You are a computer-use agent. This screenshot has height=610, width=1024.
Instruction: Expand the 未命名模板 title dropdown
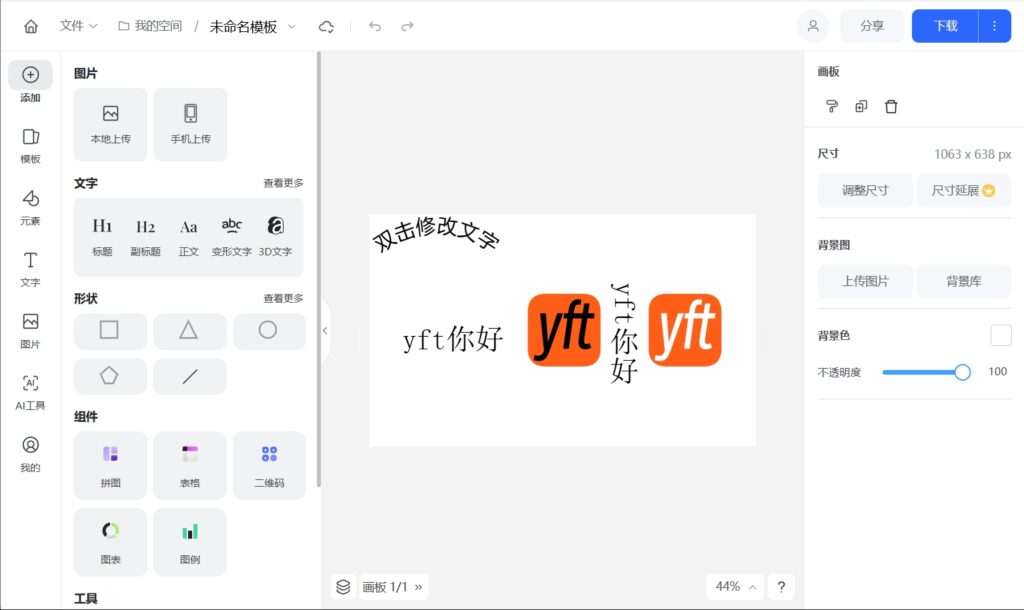[x=289, y=26]
